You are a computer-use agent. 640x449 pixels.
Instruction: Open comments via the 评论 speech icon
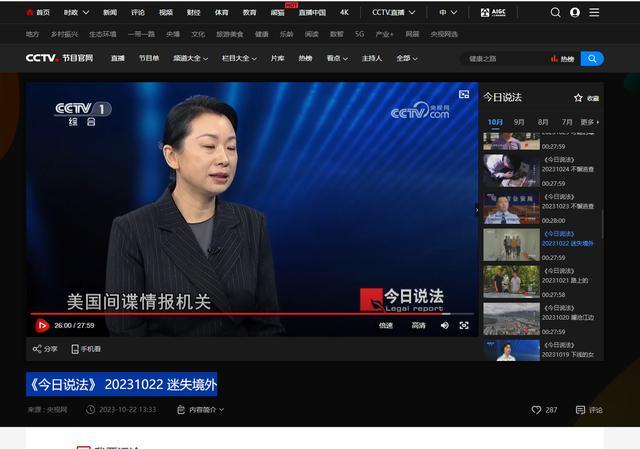[580, 410]
